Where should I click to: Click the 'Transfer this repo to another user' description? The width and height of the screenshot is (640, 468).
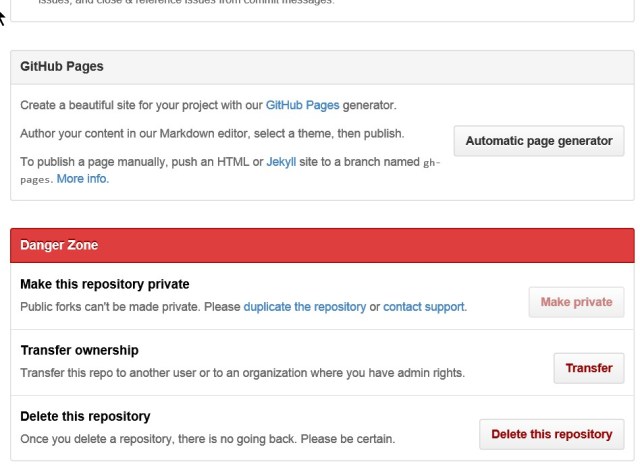242,372
